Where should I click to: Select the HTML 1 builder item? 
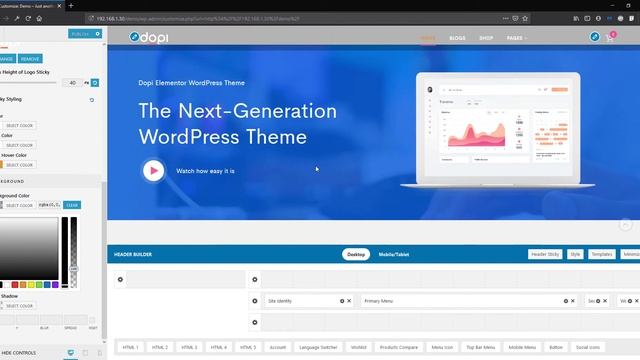click(131, 347)
